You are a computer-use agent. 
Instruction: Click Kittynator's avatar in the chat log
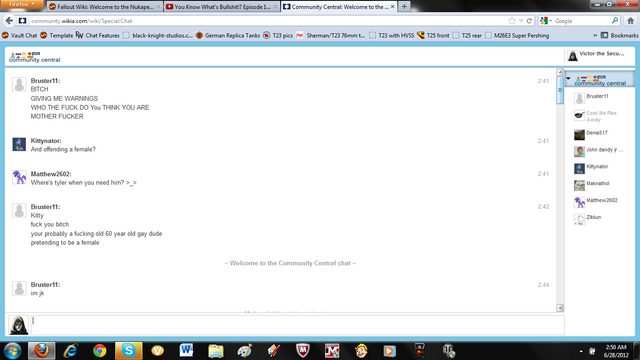(x=19, y=144)
